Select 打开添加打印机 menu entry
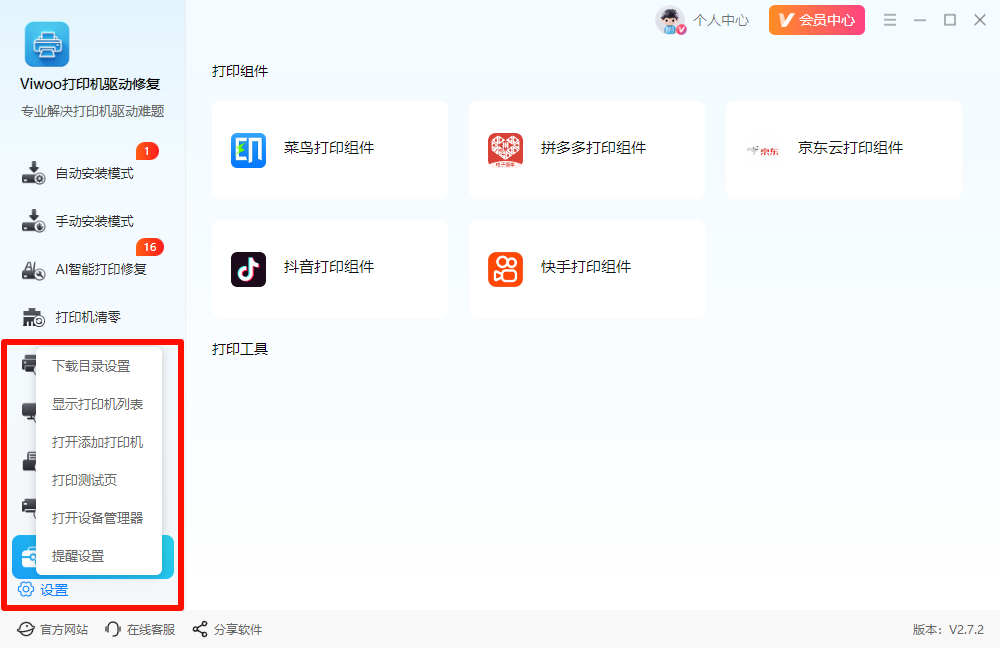 coord(99,442)
